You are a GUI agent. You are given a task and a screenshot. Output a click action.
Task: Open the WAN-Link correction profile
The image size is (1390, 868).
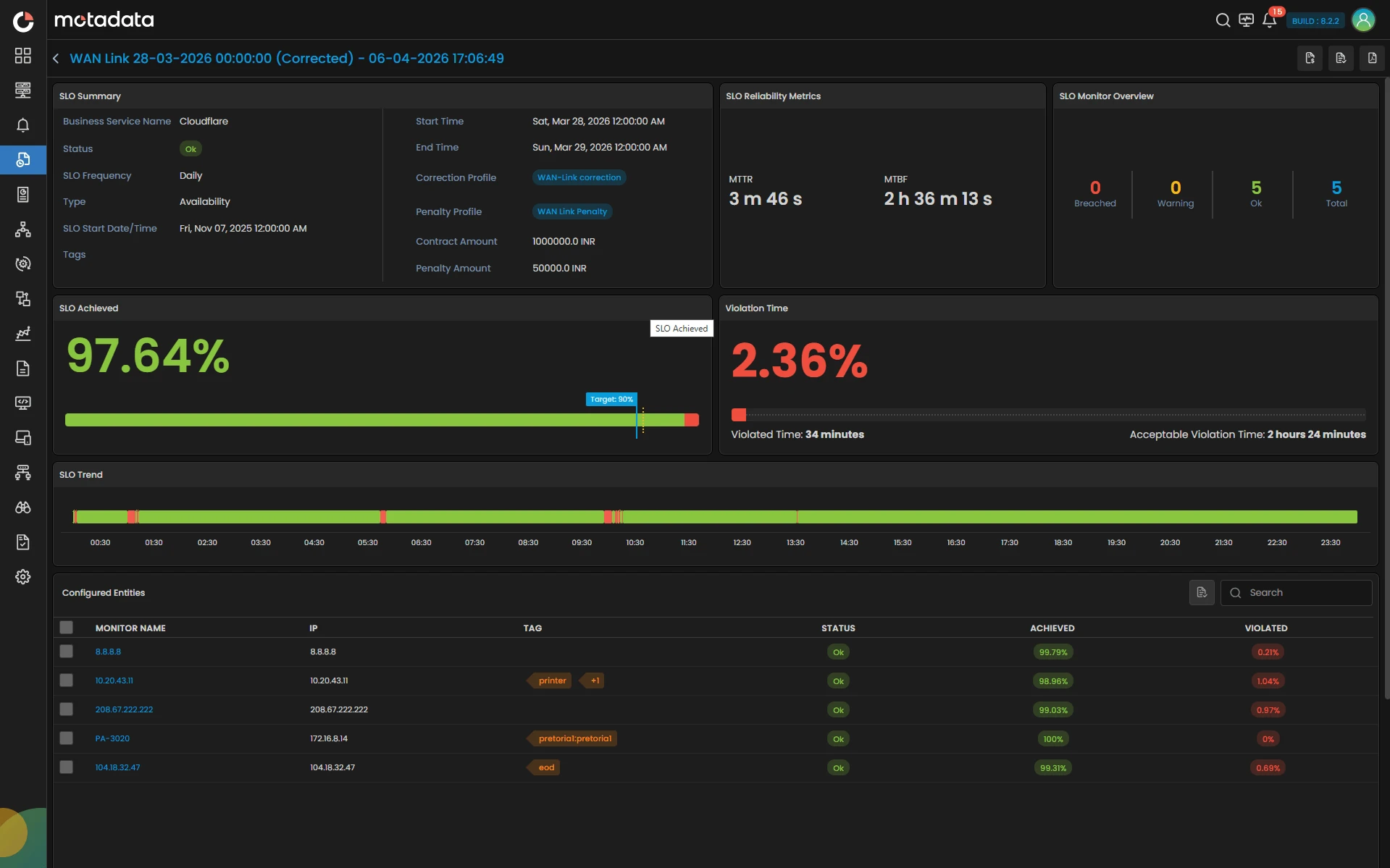click(x=579, y=177)
